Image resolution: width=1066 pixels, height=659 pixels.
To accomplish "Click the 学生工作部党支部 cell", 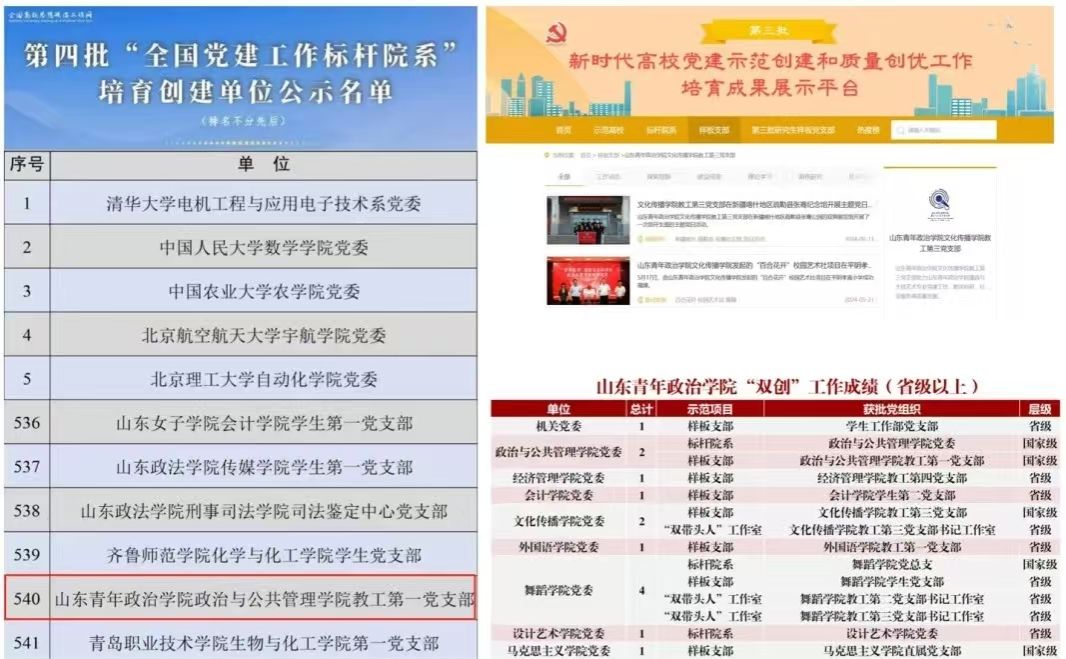I will tap(892, 426).
